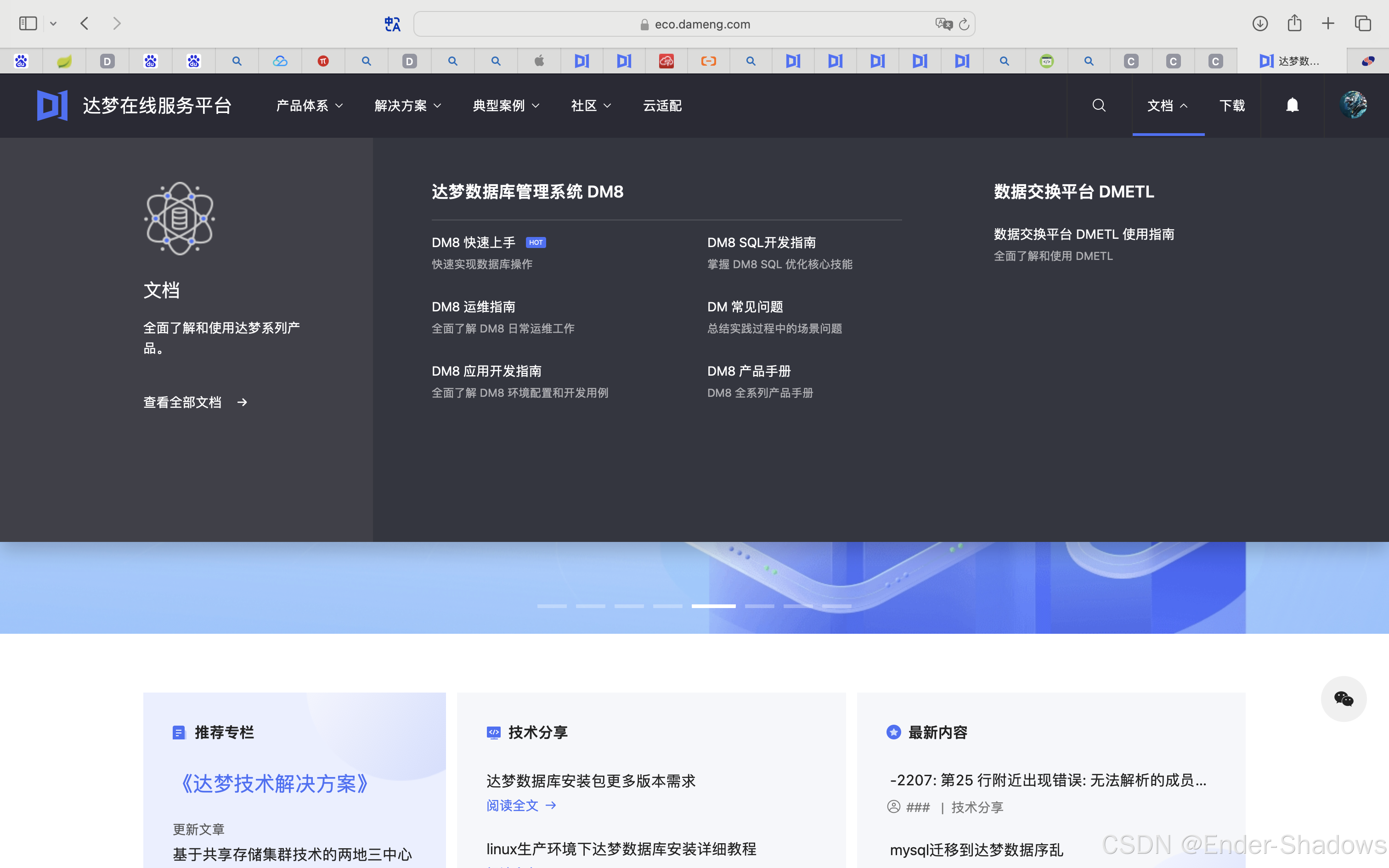Click the arrow beside 查看全部文档
Viewport: 1389px width, 868px height.
pos(242,402)
